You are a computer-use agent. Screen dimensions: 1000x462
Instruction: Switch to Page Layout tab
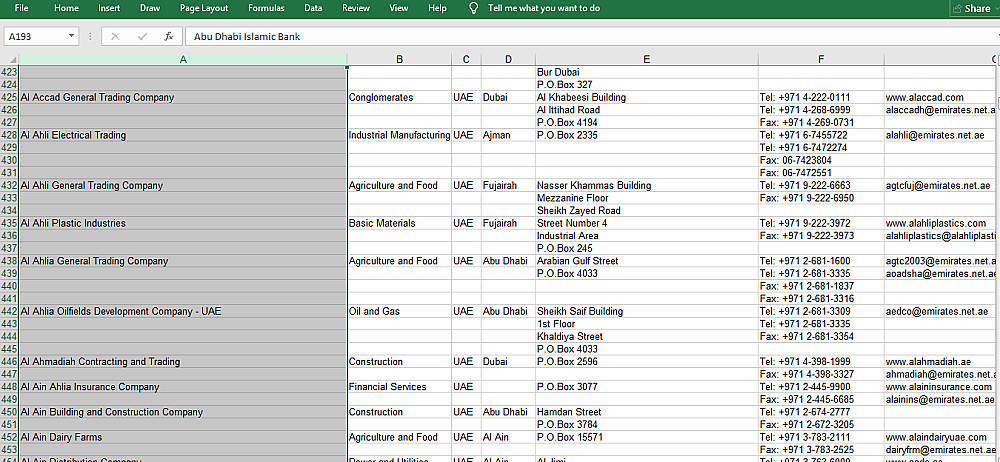(205, 8)
